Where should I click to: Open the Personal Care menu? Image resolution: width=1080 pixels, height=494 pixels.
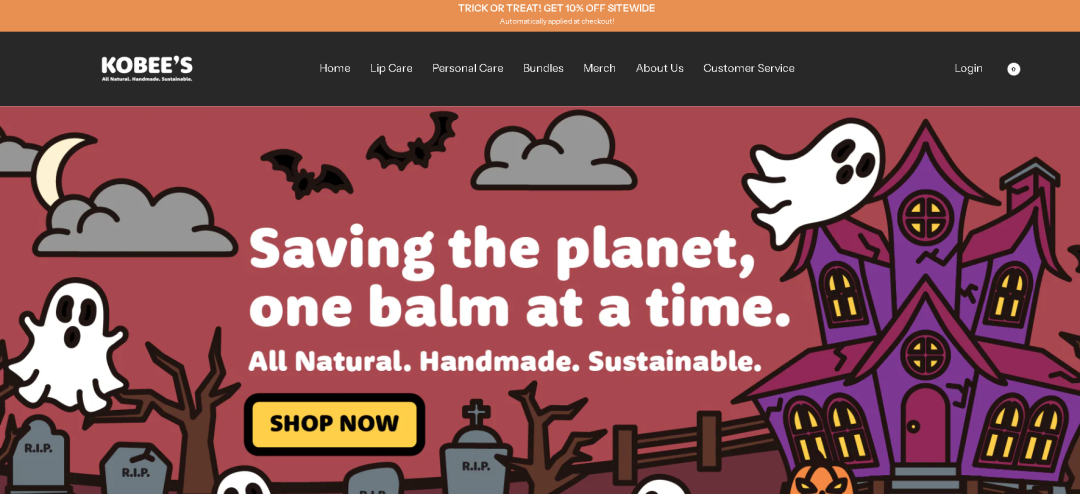[468, 68]
